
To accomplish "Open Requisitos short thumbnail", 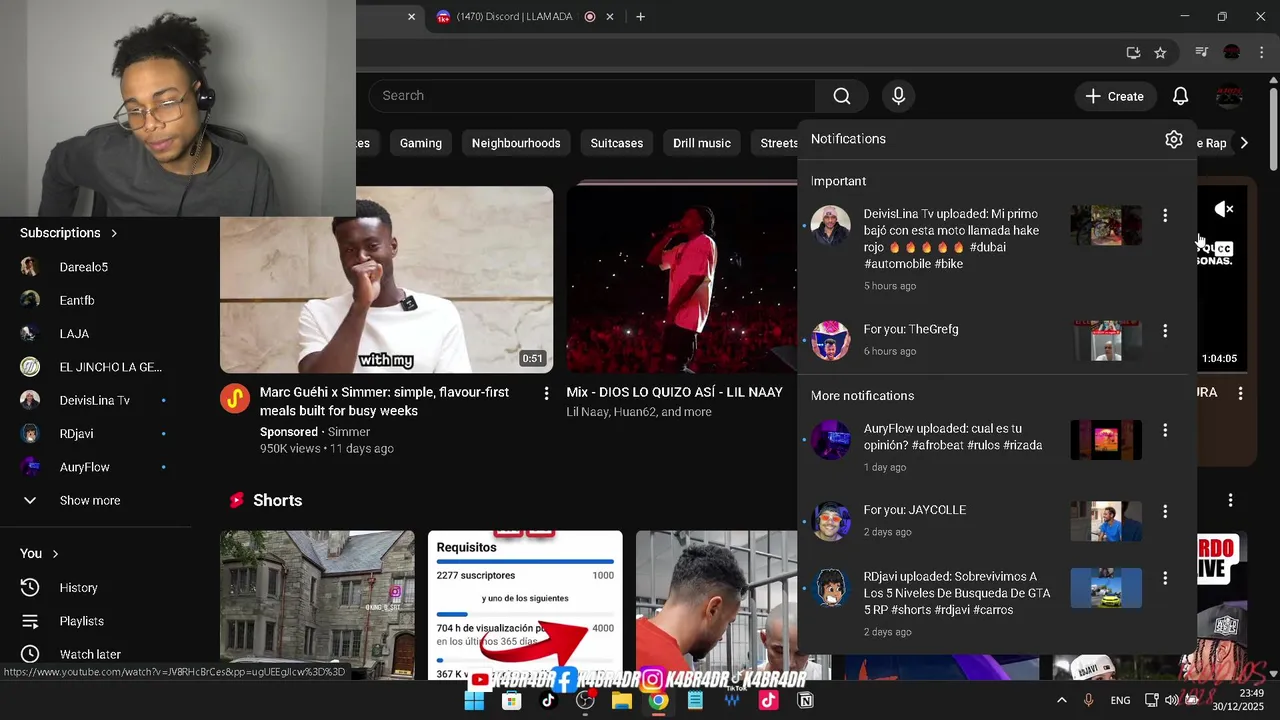I will tap(525, 605).
